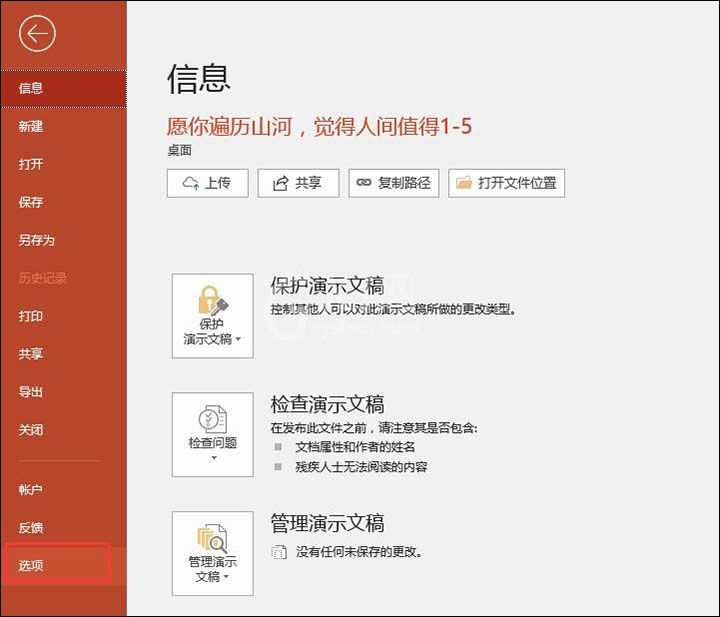Click the 上传 button

(x=208, y=183)
